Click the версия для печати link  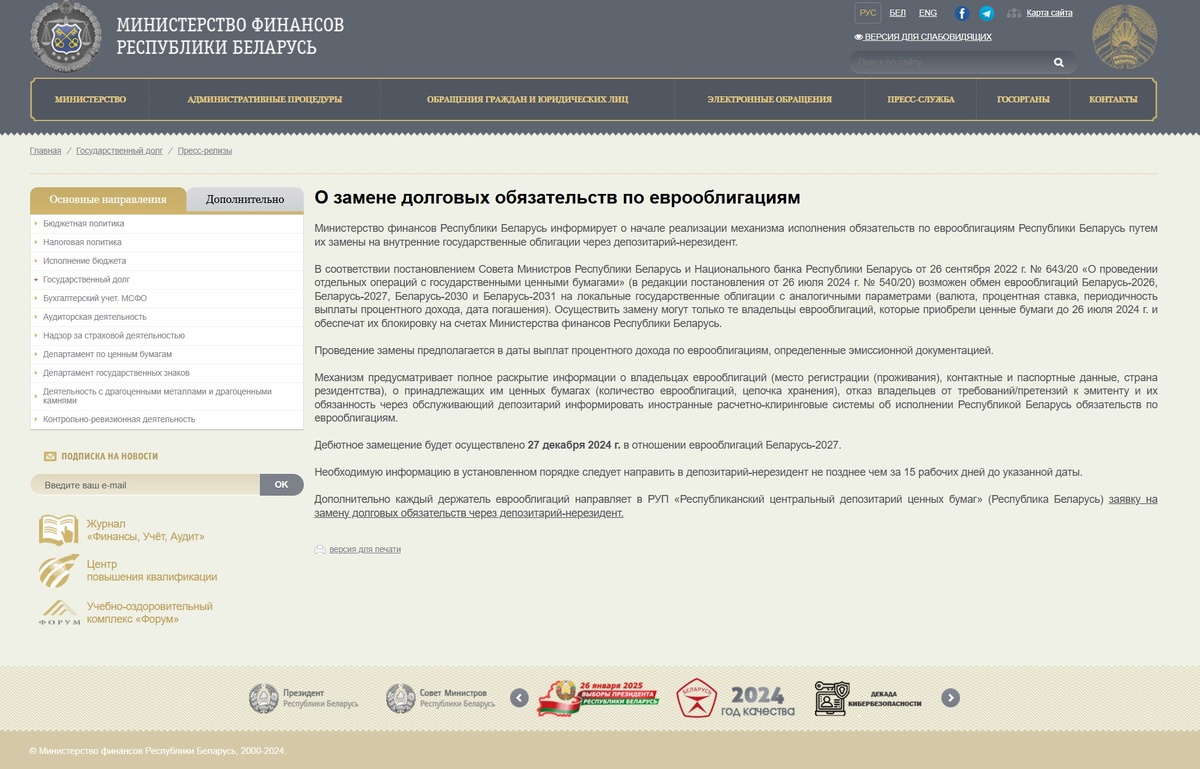point(365,549)
